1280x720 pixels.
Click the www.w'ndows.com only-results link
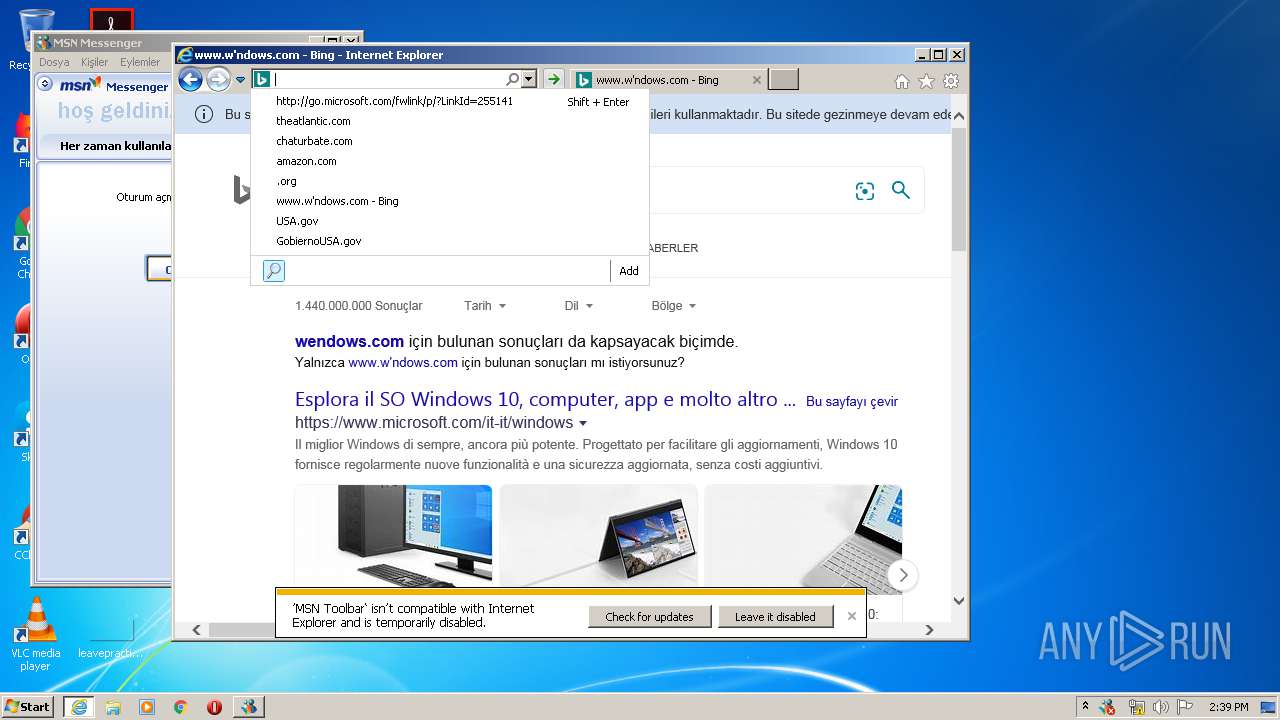(x=403, y=362)
